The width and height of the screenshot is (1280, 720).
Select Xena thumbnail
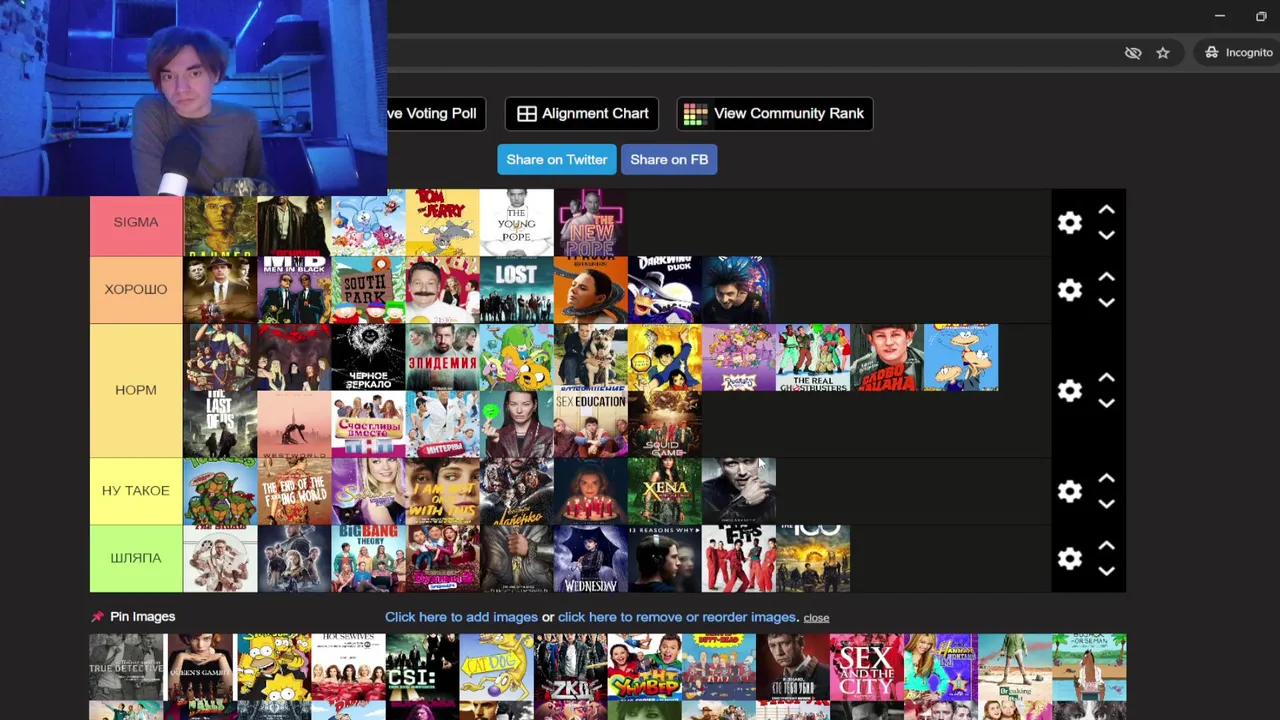coord(664,491)
